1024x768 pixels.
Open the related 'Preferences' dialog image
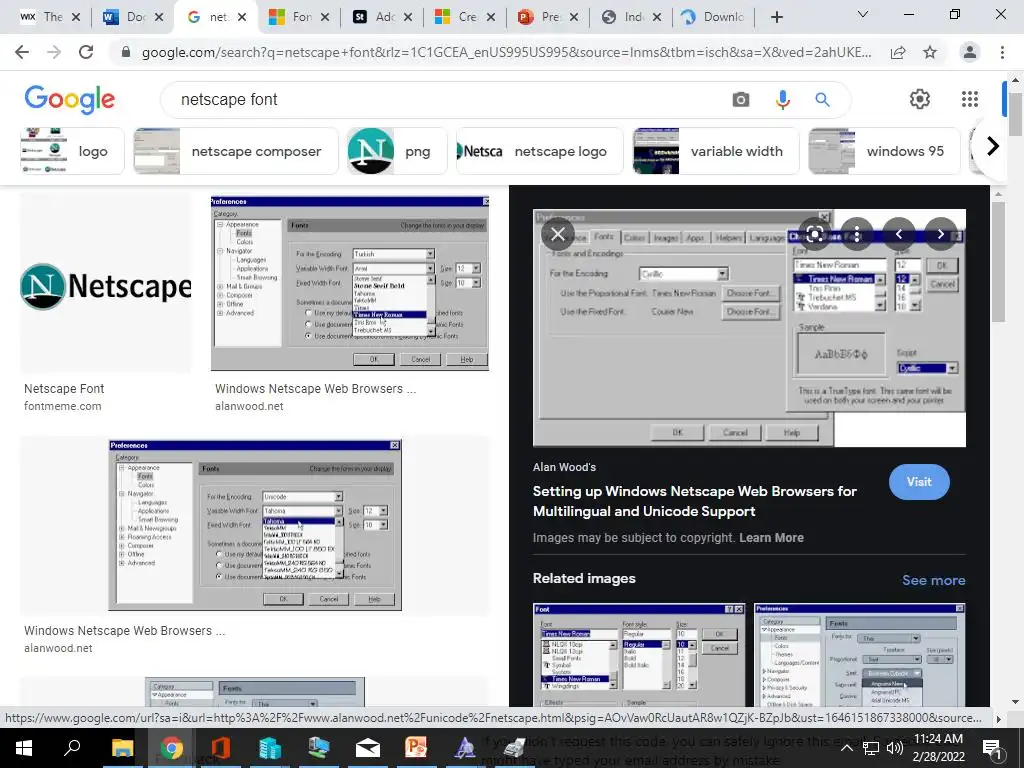(859, 654)
